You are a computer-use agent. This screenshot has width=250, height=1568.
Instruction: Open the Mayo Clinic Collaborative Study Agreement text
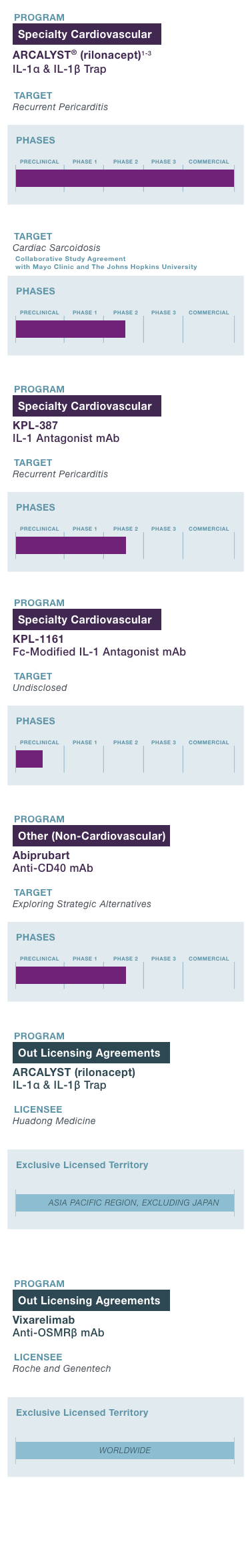(106, 262)
